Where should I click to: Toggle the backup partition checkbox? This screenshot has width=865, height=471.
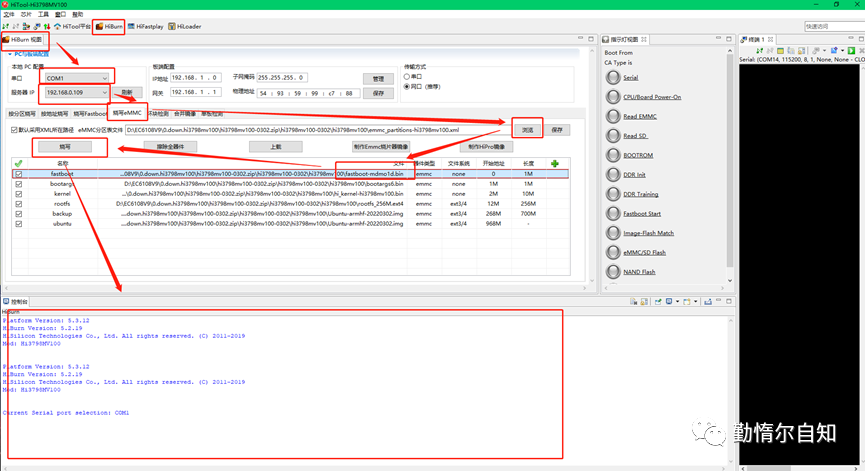[19, 213]
